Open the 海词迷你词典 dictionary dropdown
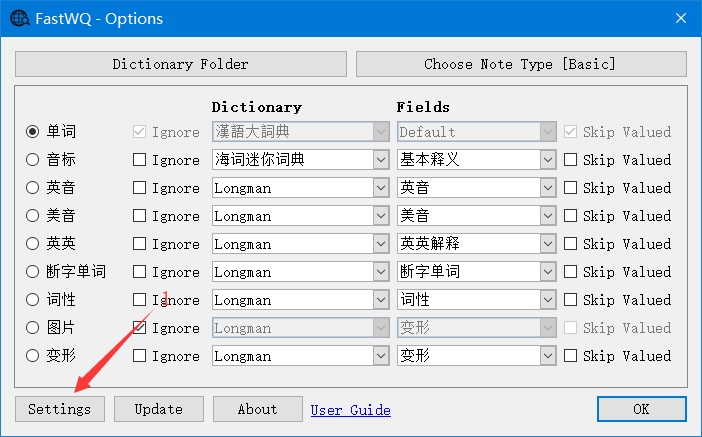Screen dimensions: 702x437 click(x=380, y=160)
